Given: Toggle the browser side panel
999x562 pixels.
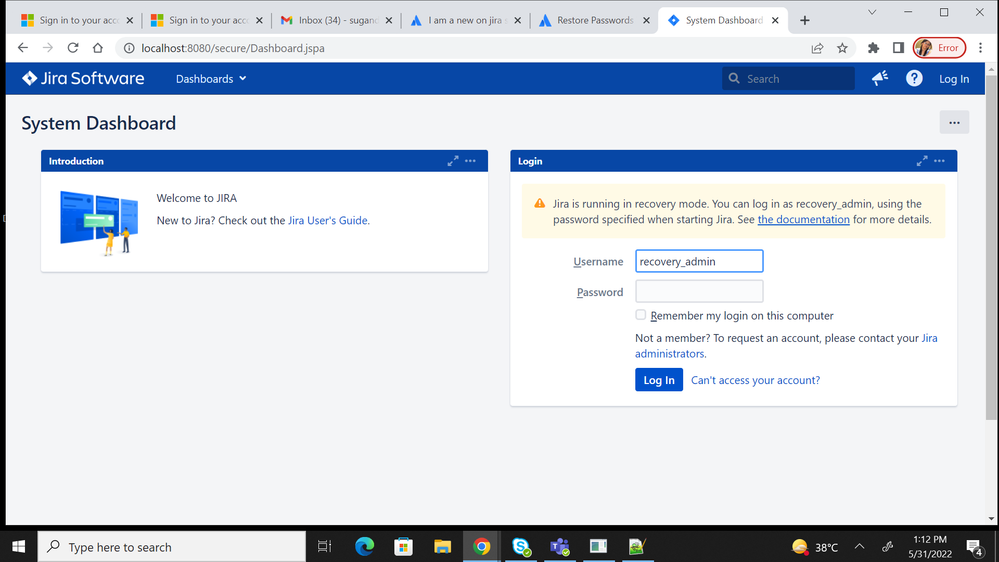Looking at the screenshot, I should pos(898,48).
